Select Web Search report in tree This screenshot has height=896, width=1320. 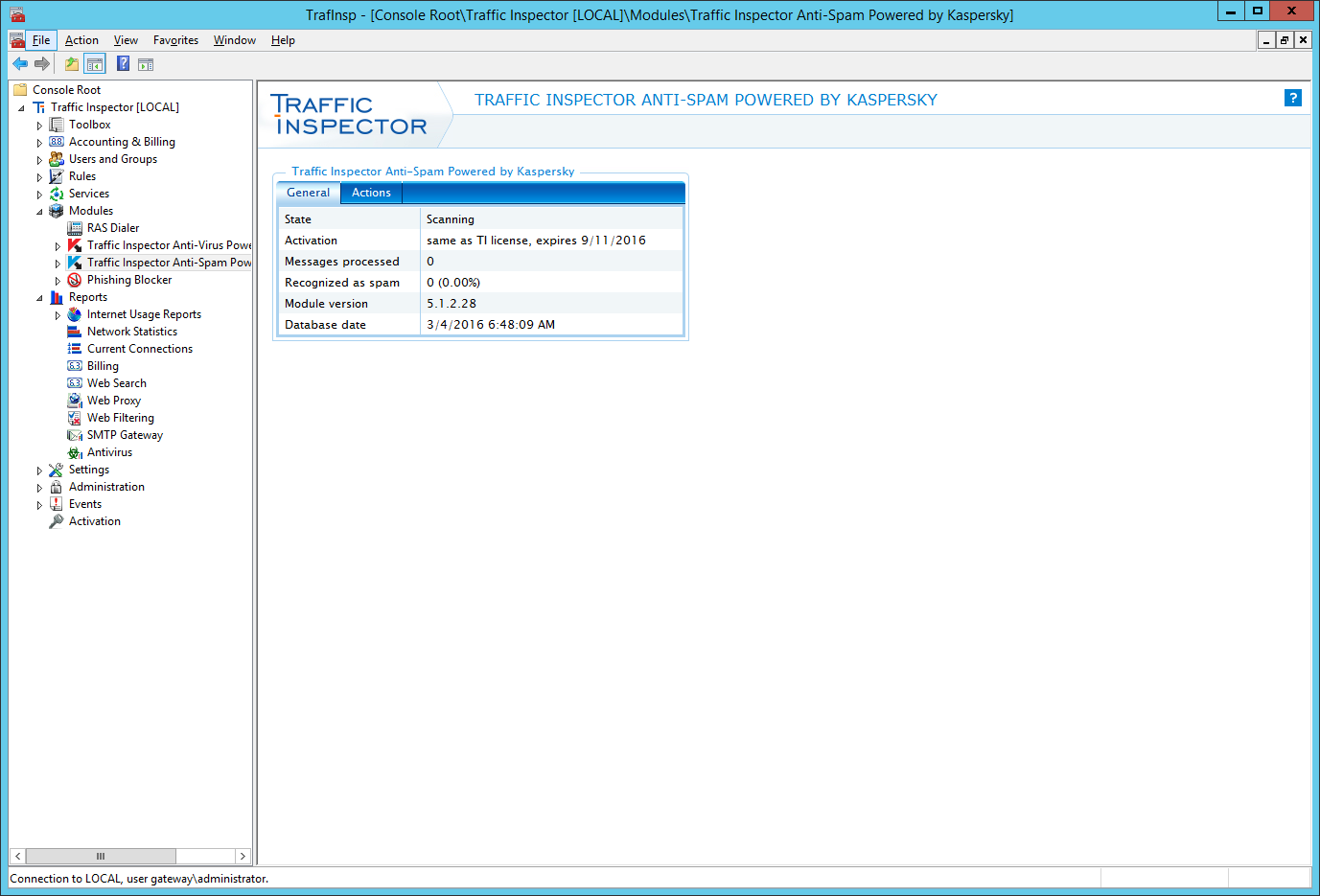(x=116, y=383)
